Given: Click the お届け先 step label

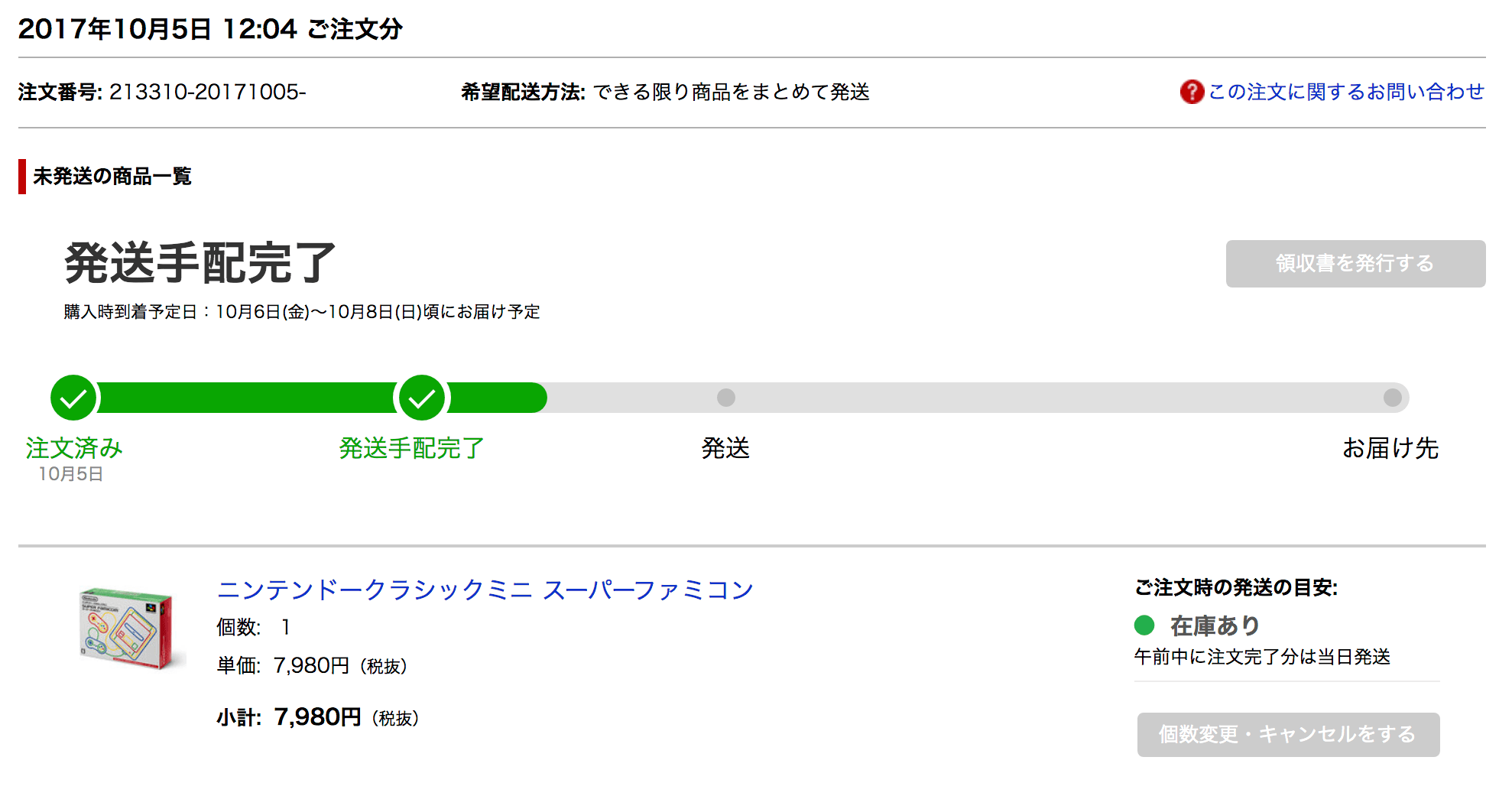Looking at the screenshot, I should pyautogui.click(x=1390, y=448).
